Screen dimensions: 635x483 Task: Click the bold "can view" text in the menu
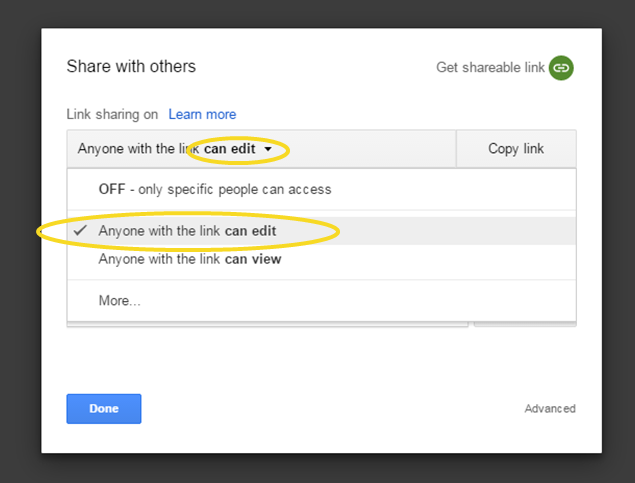252,259
